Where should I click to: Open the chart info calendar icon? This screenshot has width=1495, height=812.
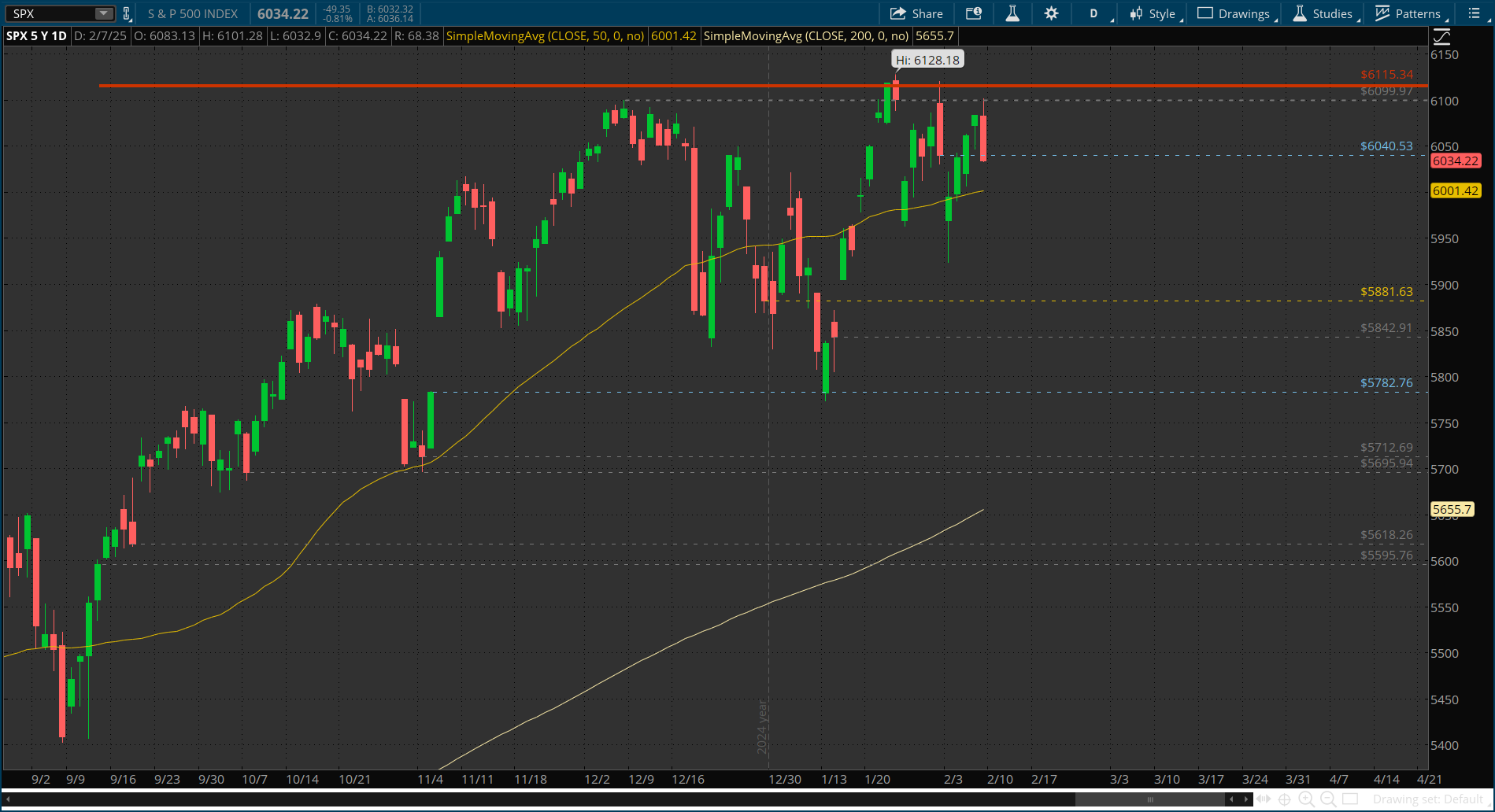coord(974,13)
